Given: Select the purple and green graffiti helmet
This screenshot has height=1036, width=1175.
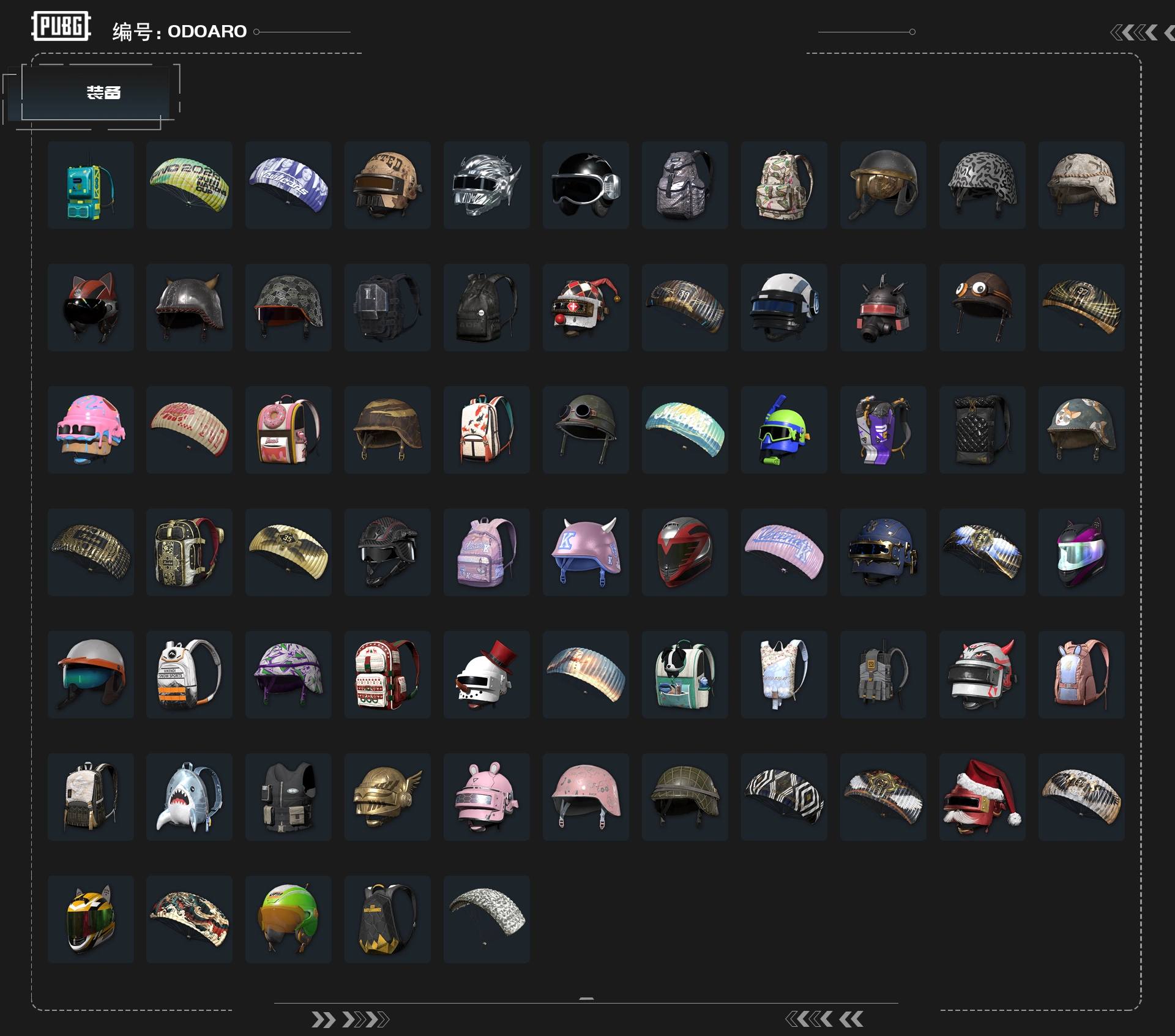Looking at the screenshot, I should [289, 674].
